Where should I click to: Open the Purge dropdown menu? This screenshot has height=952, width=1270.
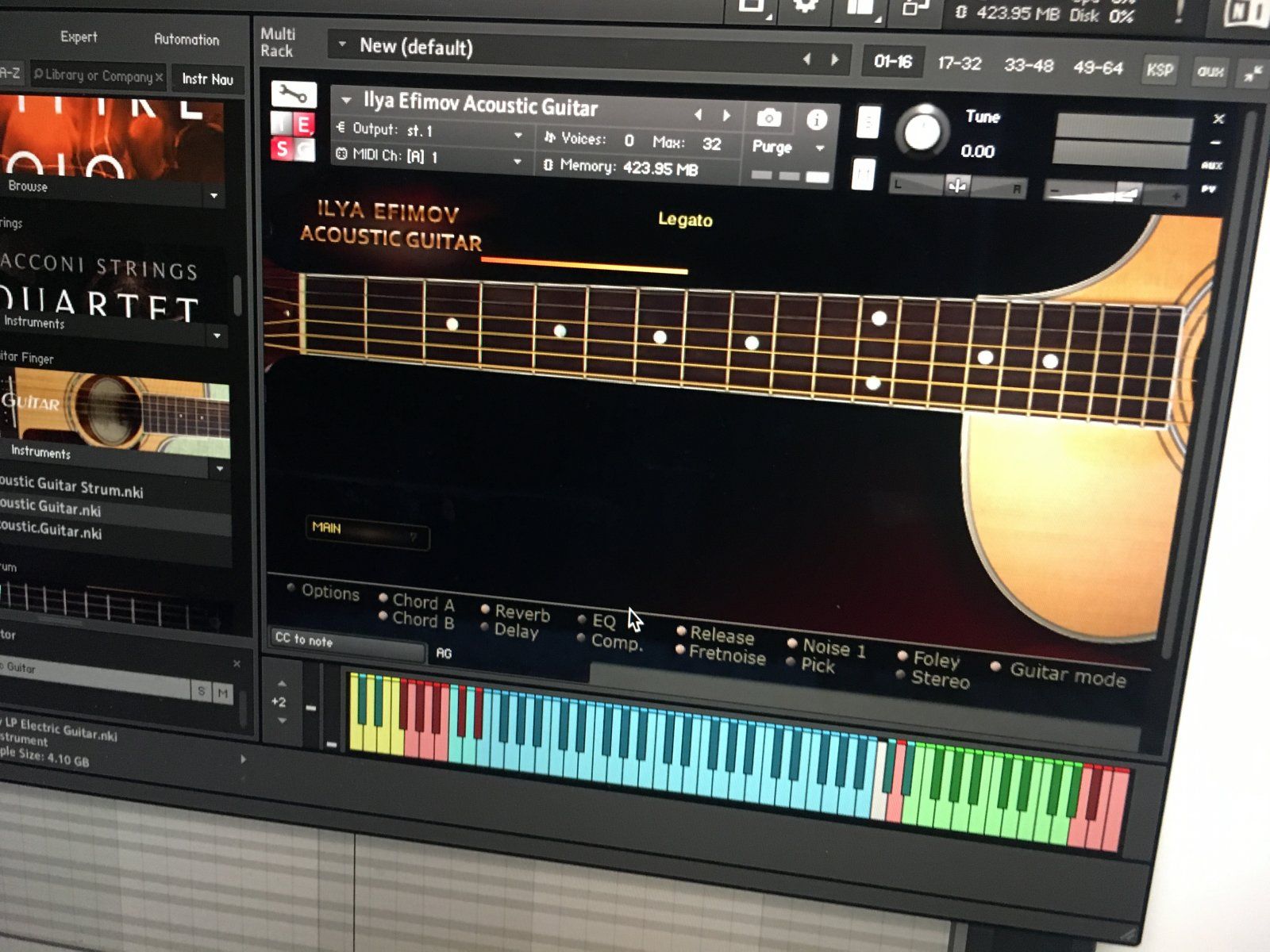click(x=820, y=148)
